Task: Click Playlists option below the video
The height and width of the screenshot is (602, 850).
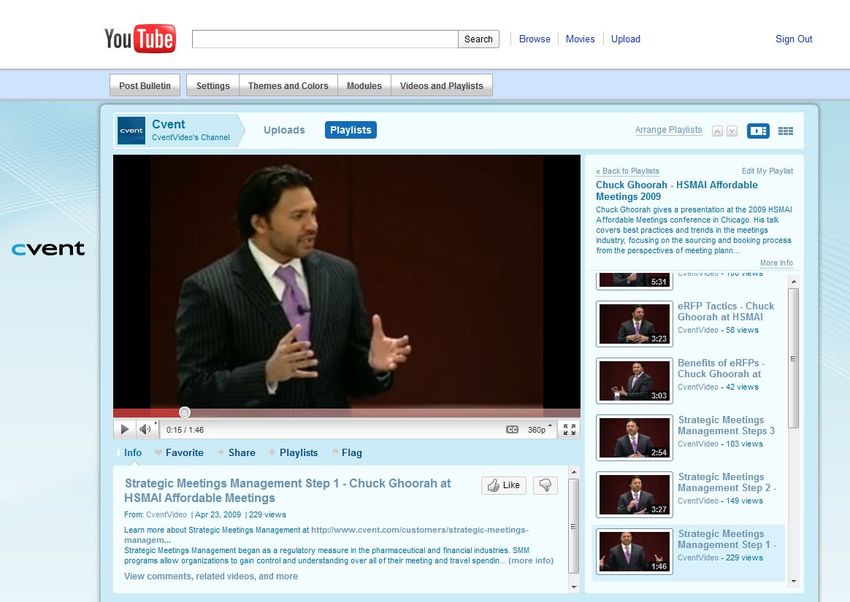Action: click(299, 452)
